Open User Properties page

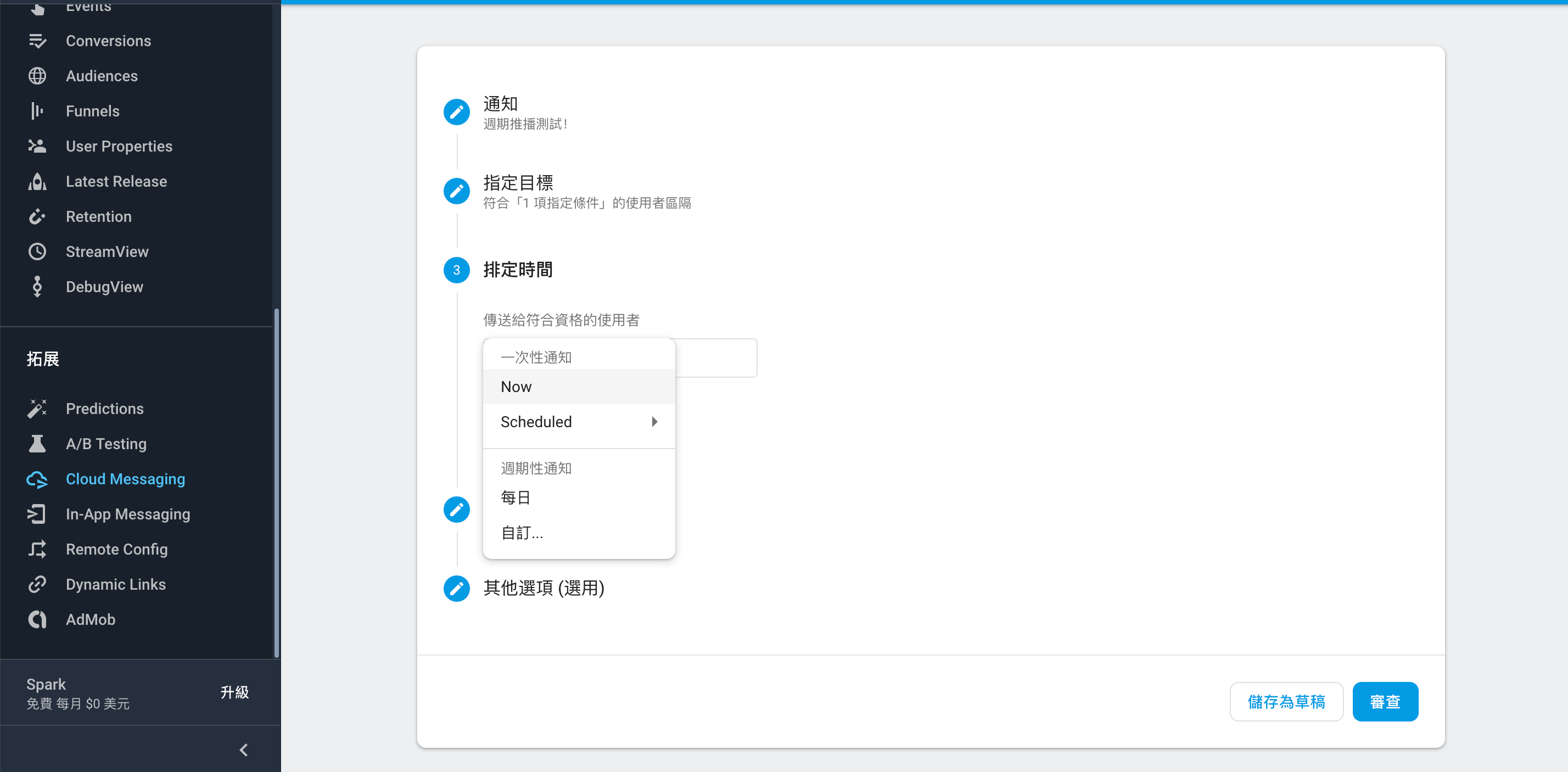(x=119, y=146)
